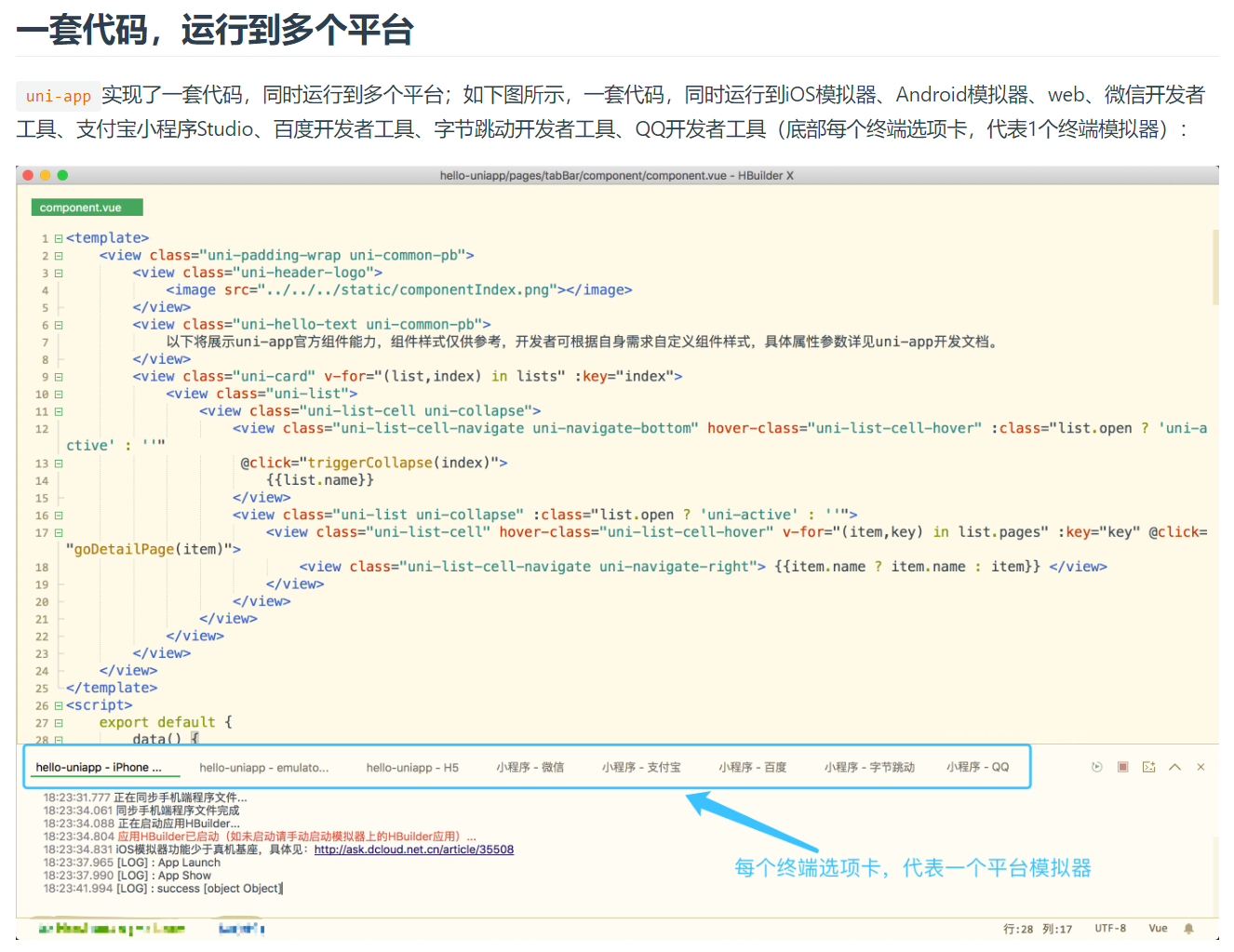The height and width of the screenshot is (952, 1234).
Task: Select the 小程序 - QQ terminal tab
Action: point(978,768)
